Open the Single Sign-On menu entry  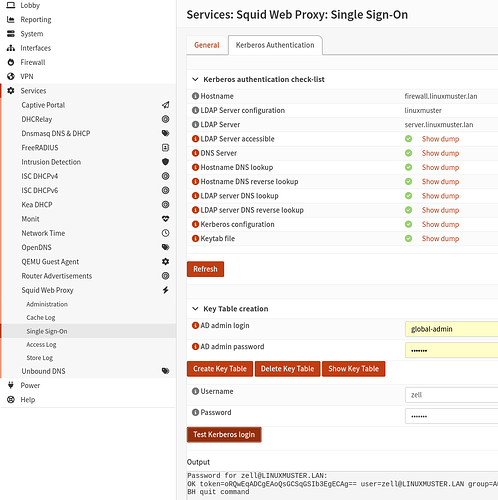click(47, 331)
